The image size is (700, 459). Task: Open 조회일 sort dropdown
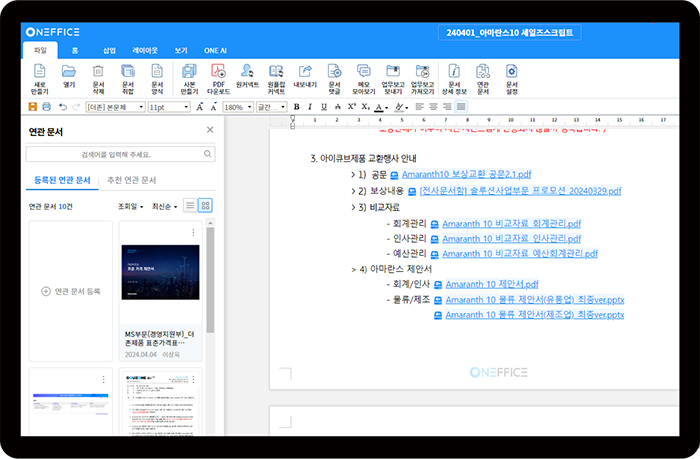pyautogui.click(x=130, y=206)
